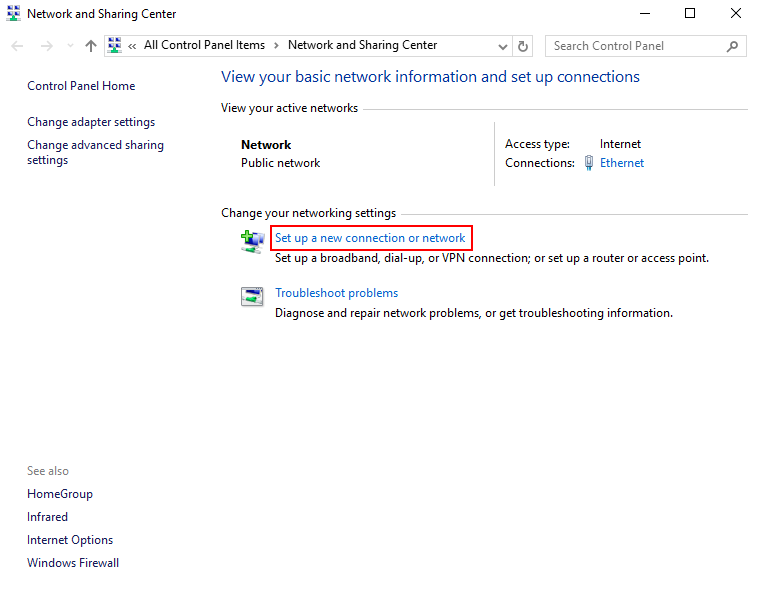
Task: Open the Ethernet connection link
Action: click(x=621, y=163)
